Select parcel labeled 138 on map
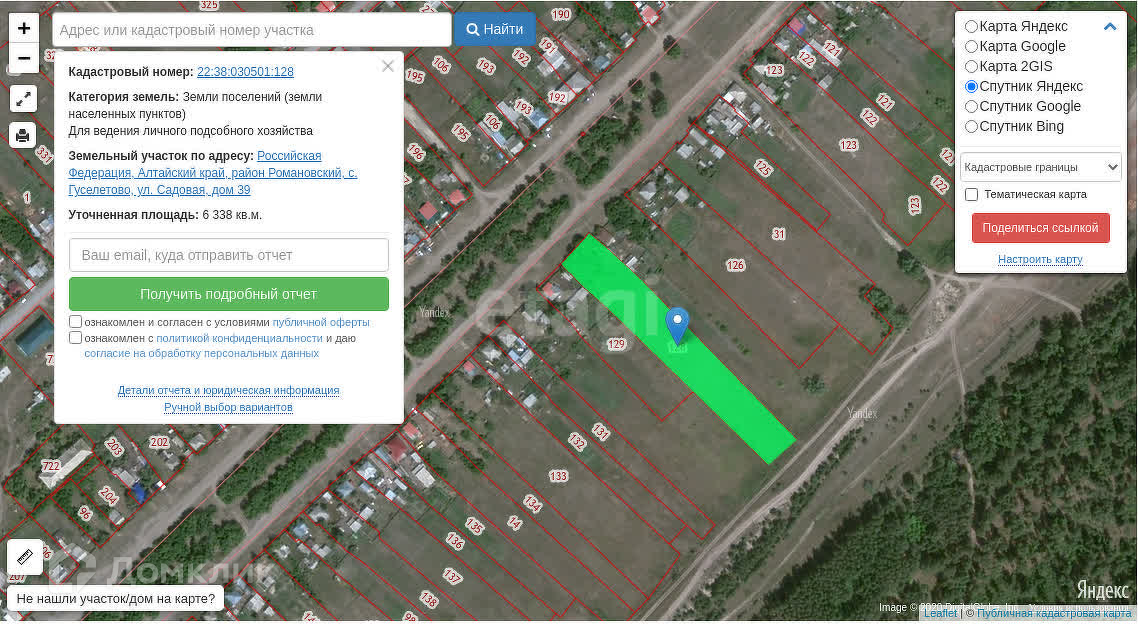Viewport: 1138px width, 628px height. click(429, 600)
